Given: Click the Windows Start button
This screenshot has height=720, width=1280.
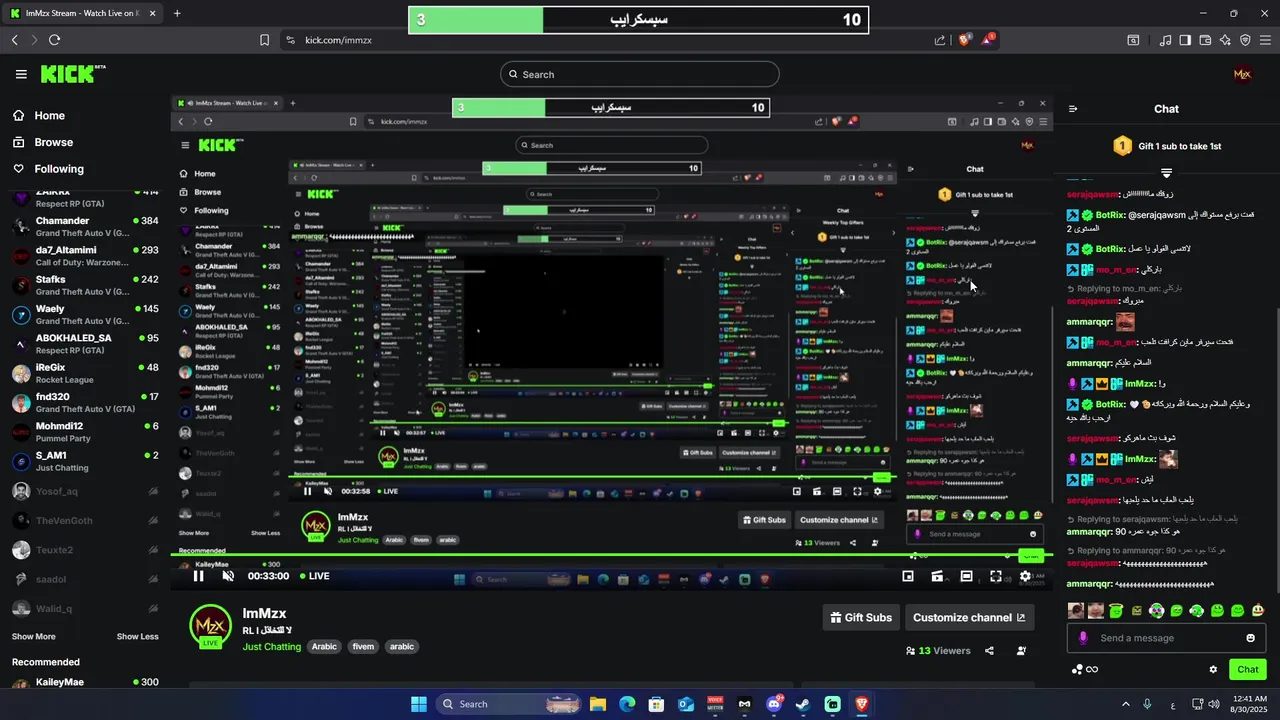Looking at the screenshot, I should pos(419,704).
